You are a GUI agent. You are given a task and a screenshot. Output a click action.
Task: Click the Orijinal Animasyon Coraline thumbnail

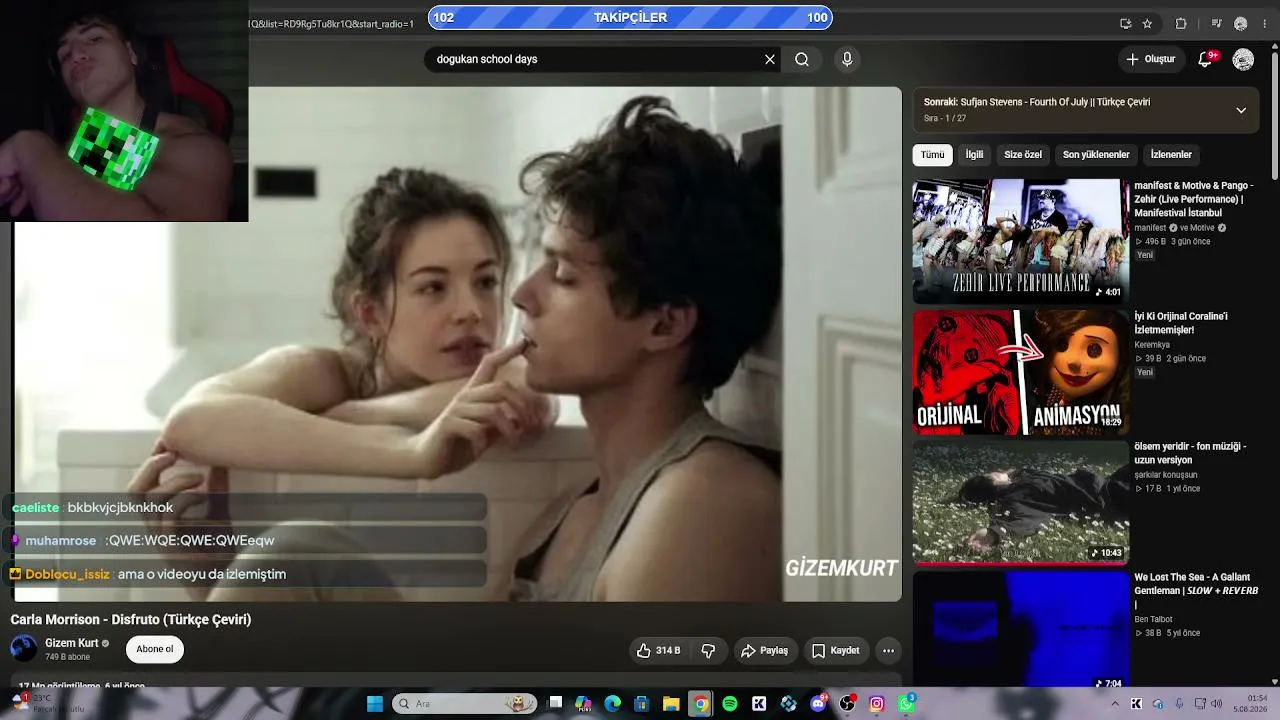[1020, 372]
